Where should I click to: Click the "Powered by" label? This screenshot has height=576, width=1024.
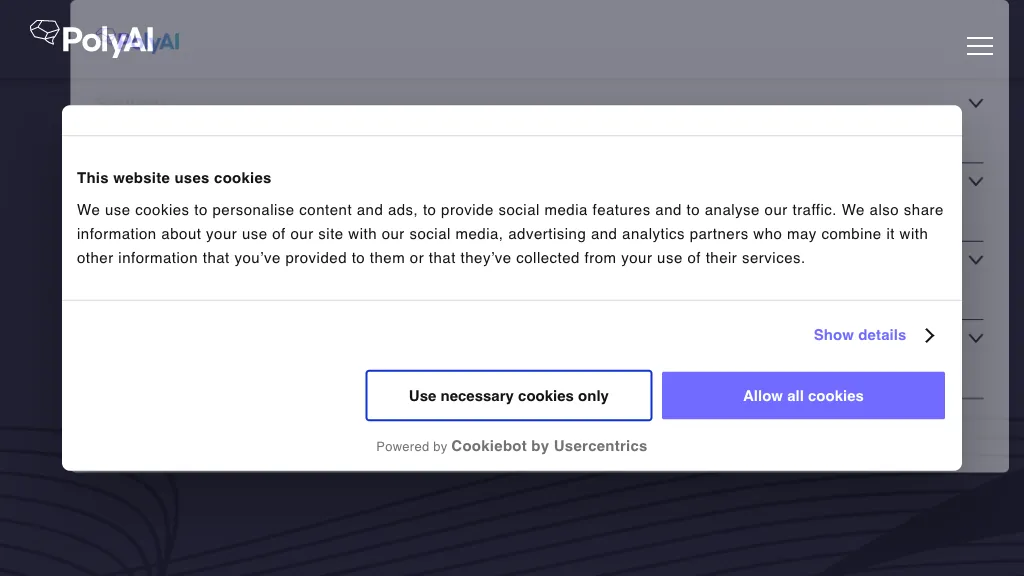pyautogui.click(x=411, y=447)
